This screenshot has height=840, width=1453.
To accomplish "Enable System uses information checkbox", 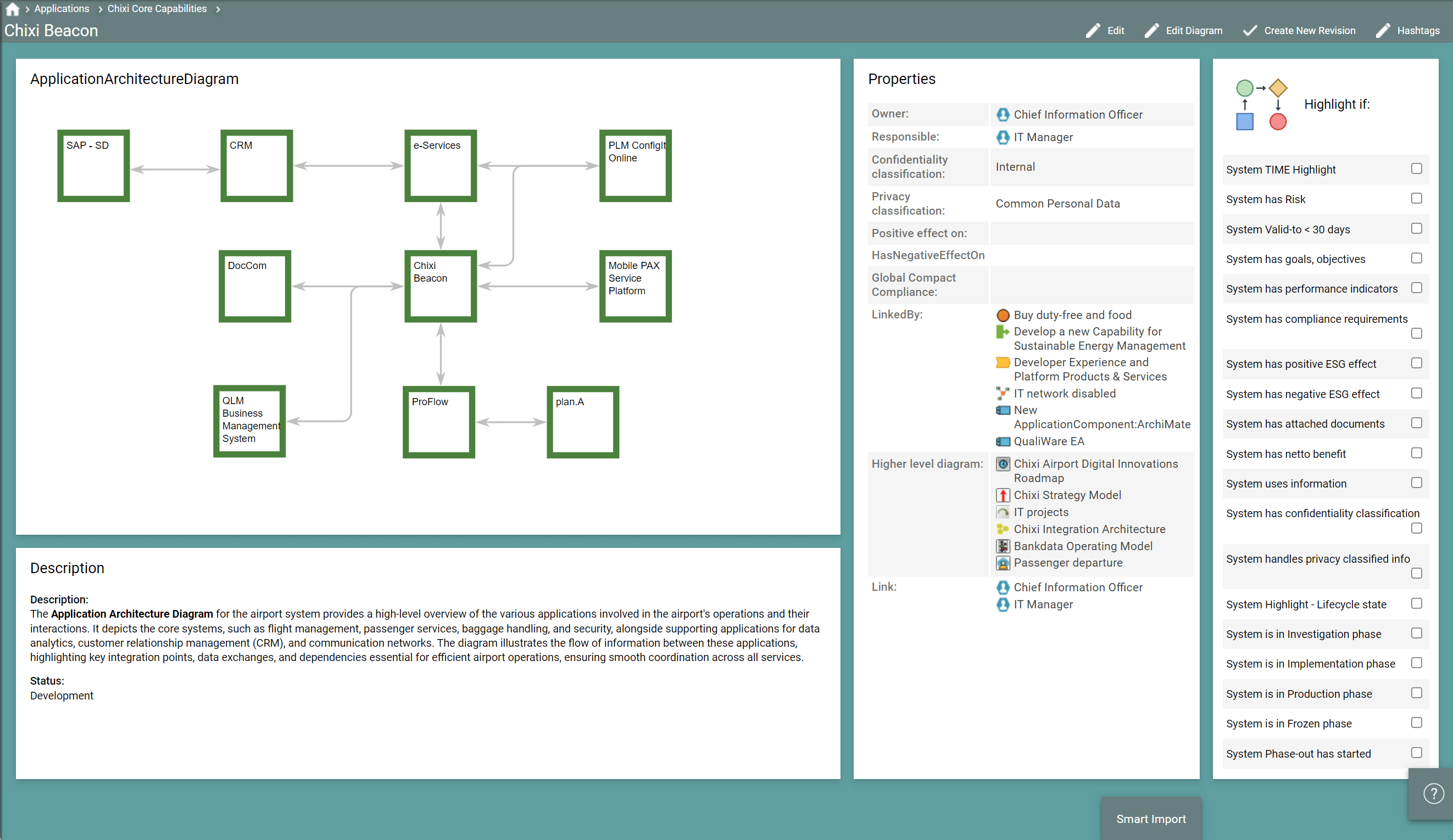I will click(1416, 483).
